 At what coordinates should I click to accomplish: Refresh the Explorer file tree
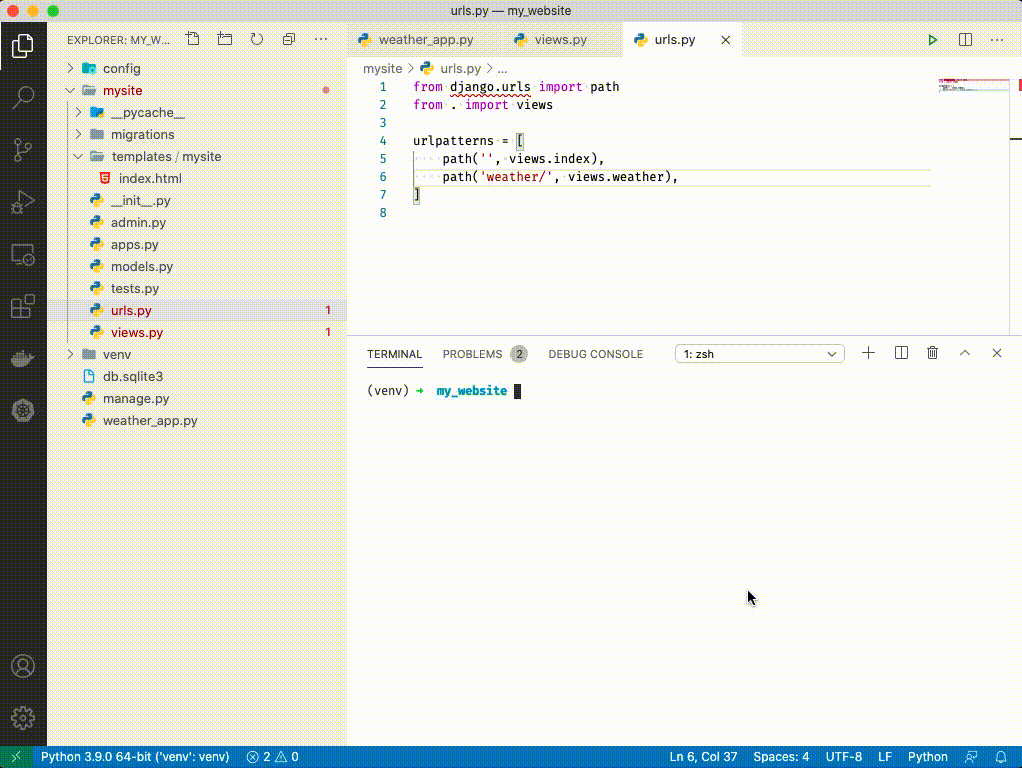(x=257, y=39)
